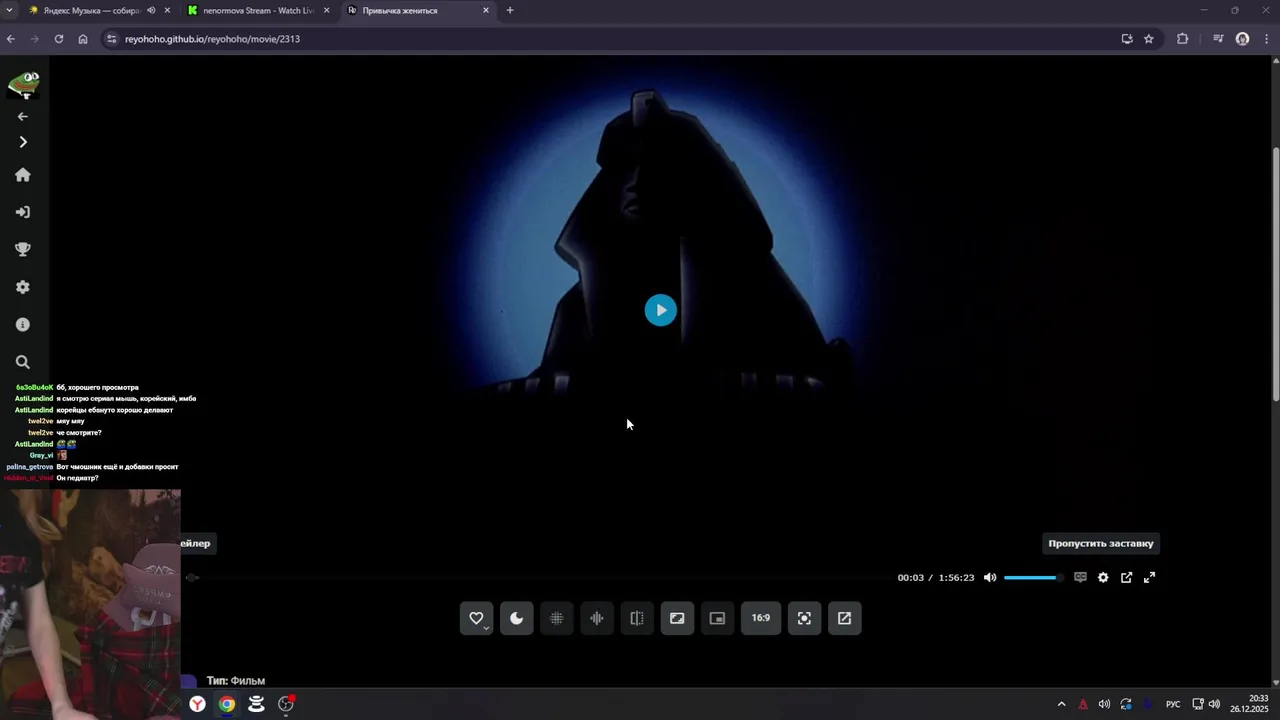
Task: Expand the sidebar with the chevron arrow
Action: point(23,142)
